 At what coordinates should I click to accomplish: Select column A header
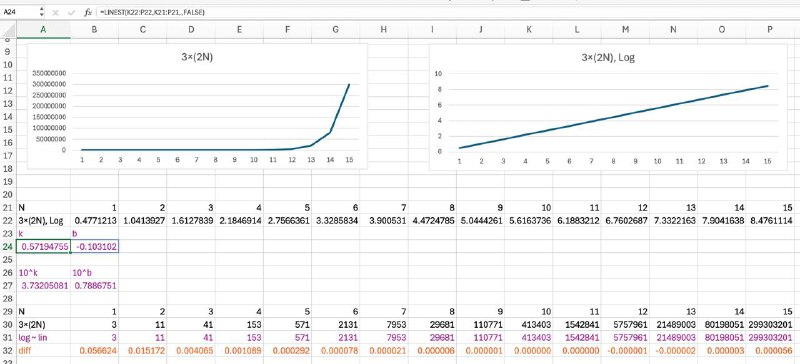point(43,30)
